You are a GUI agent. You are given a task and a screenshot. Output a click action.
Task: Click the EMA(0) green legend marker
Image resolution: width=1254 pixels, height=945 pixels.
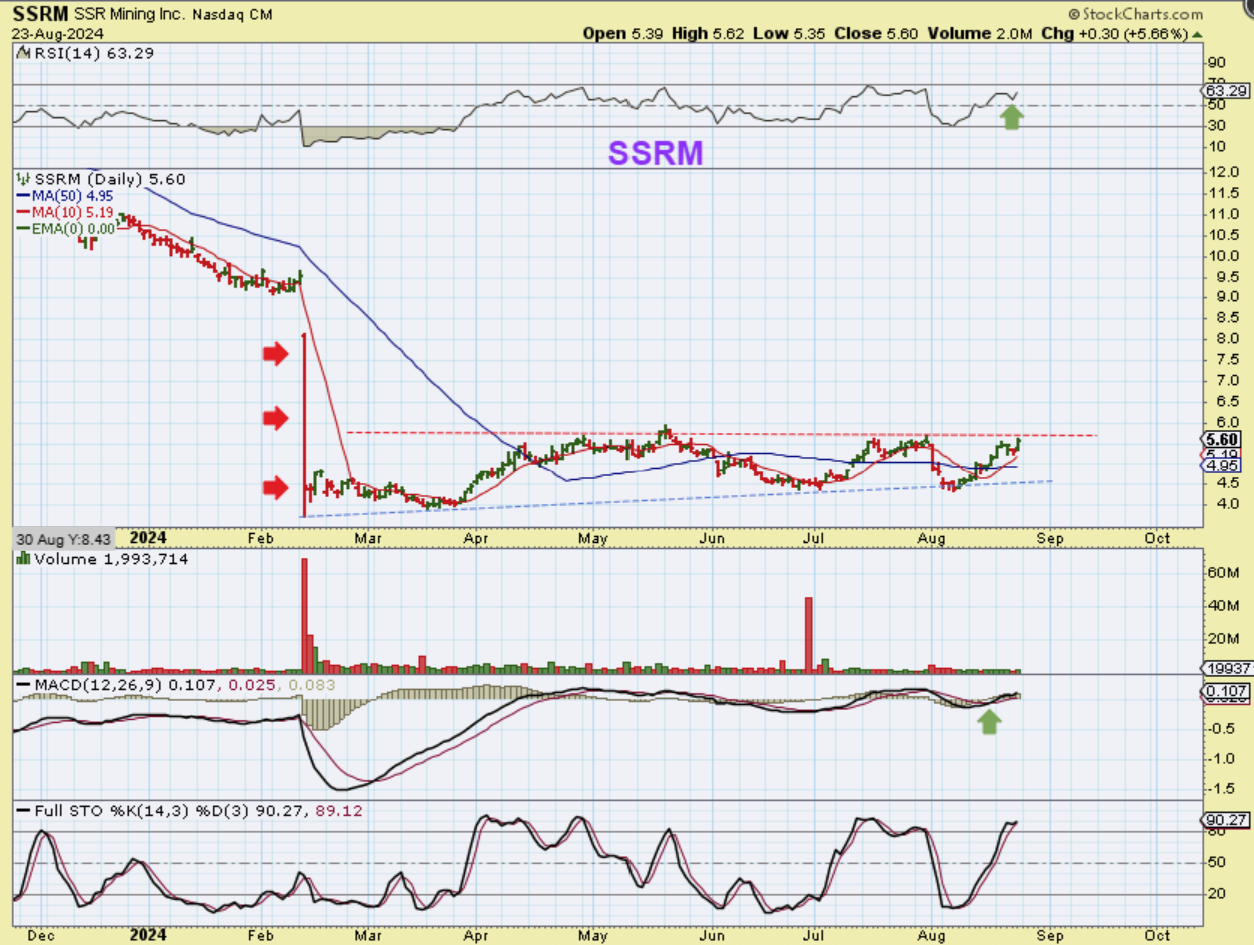point(24,229)
